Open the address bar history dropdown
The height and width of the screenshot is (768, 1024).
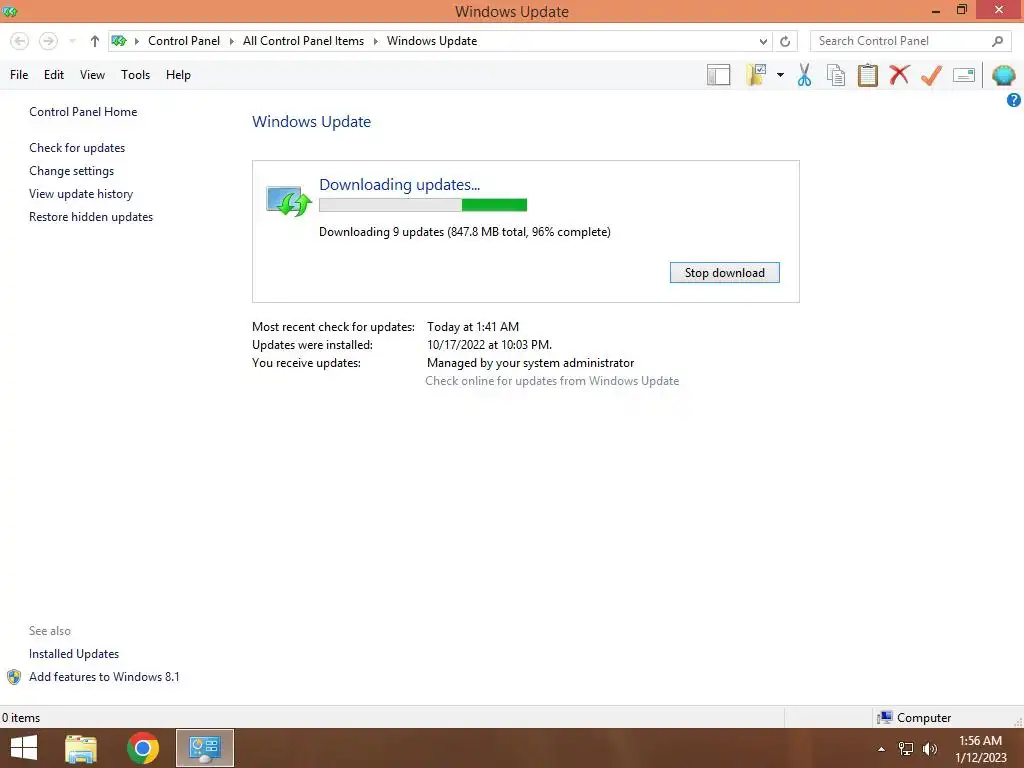coord(763,41)
